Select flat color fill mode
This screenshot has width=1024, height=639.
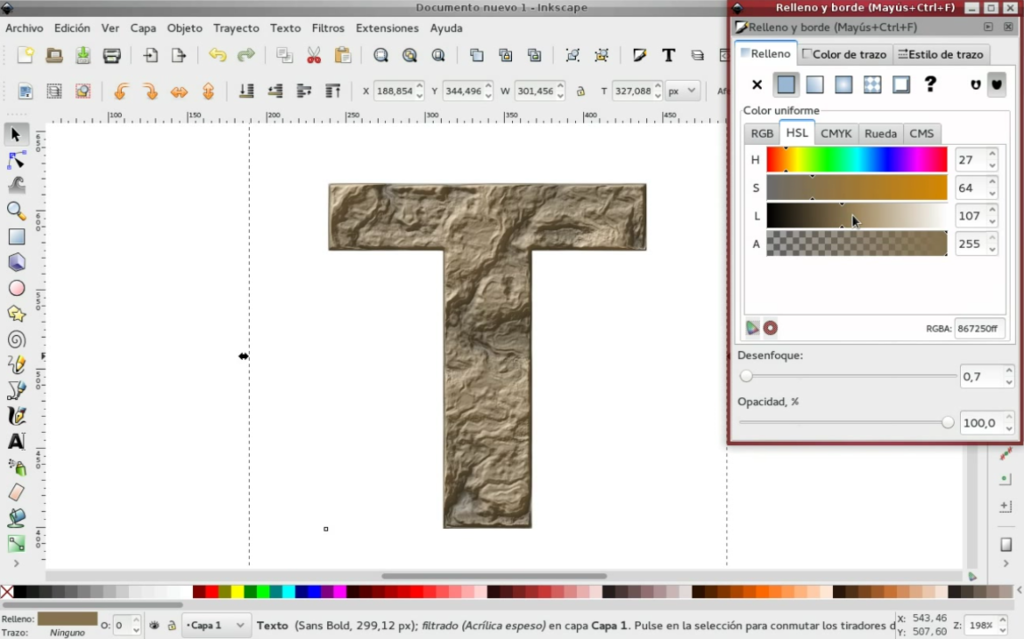[x=785, y=85]
